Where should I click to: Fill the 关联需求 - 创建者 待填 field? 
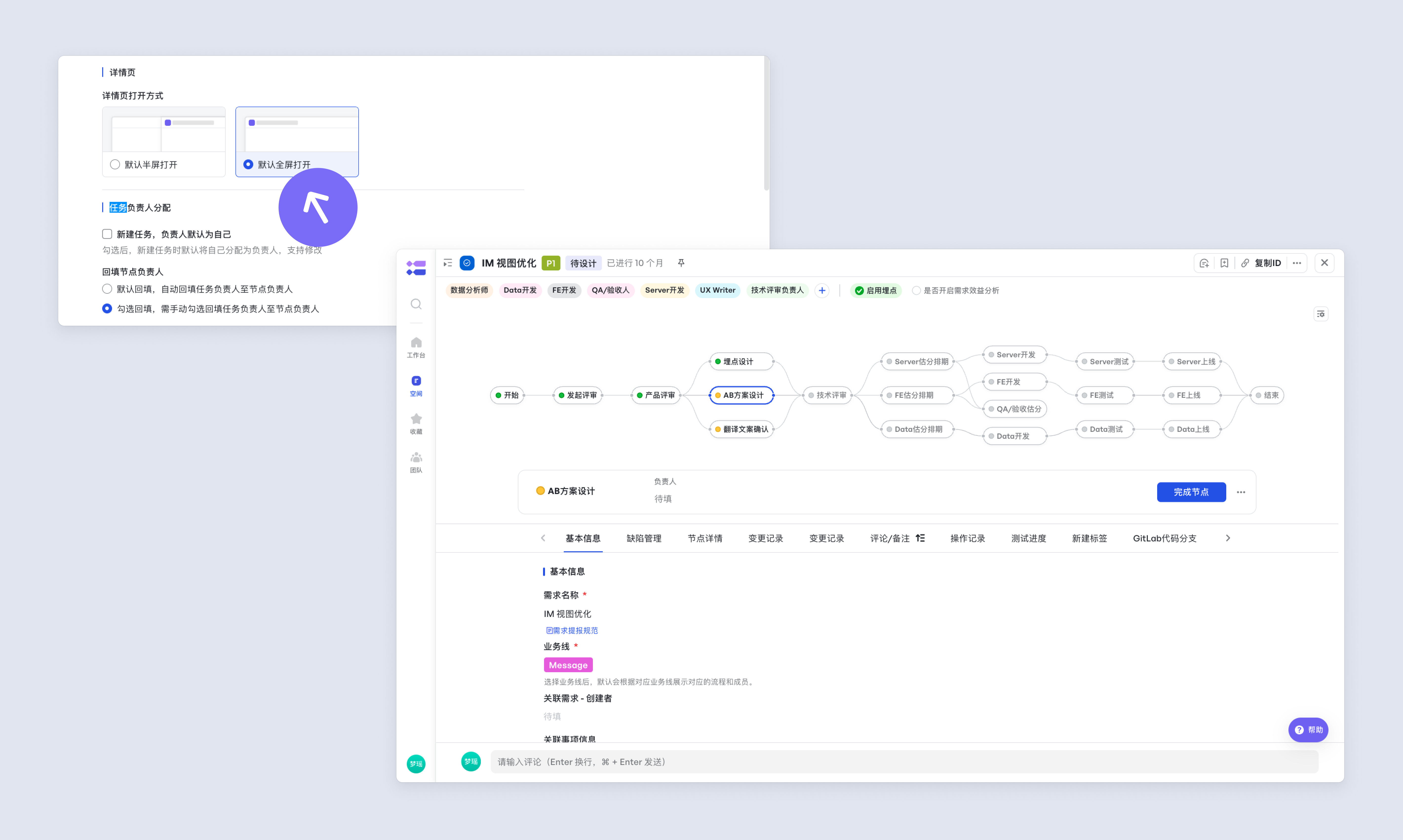tap(553, 717)
